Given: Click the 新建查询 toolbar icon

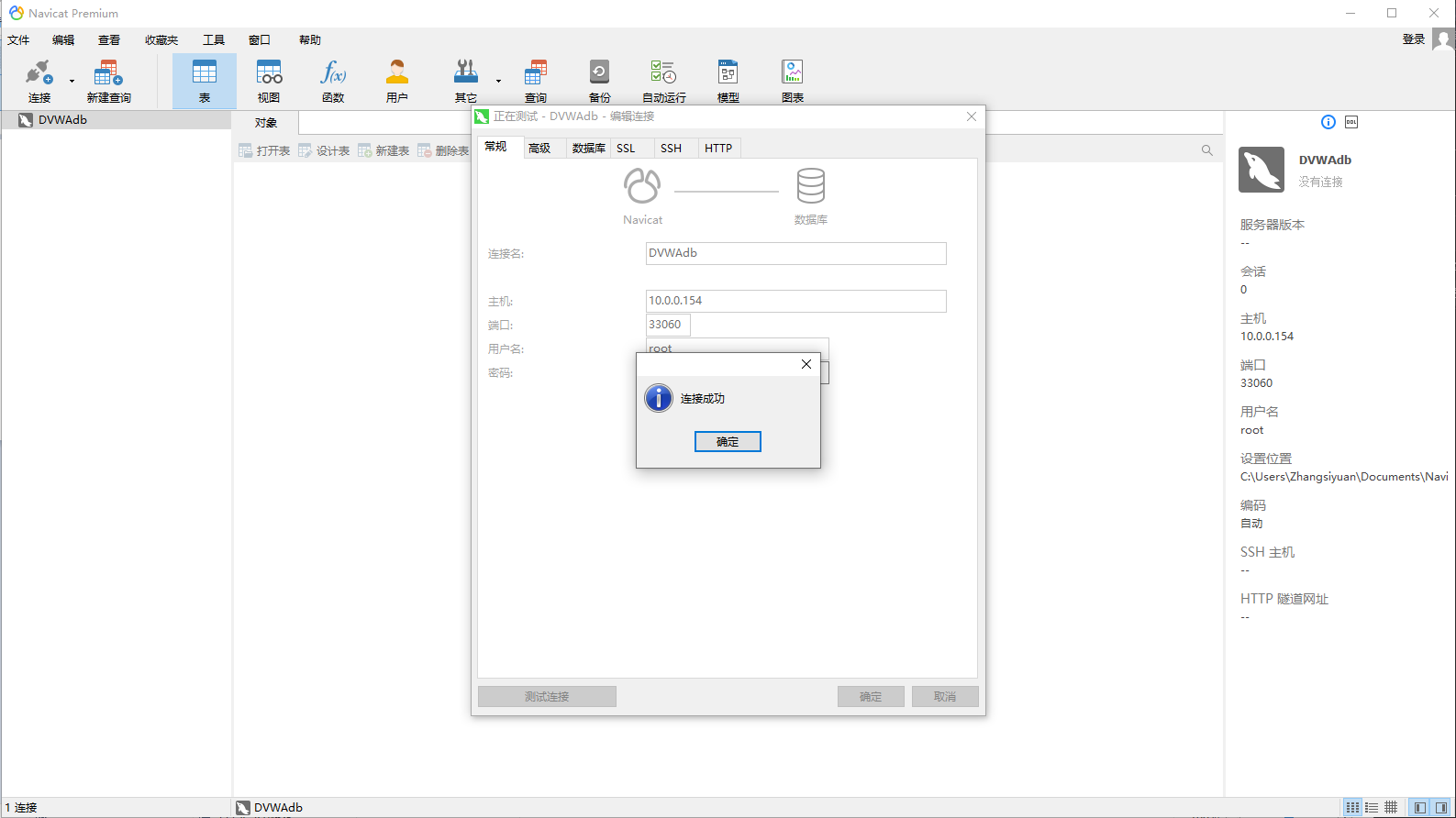Looking at the screenshot, I should tap(108, 81).
